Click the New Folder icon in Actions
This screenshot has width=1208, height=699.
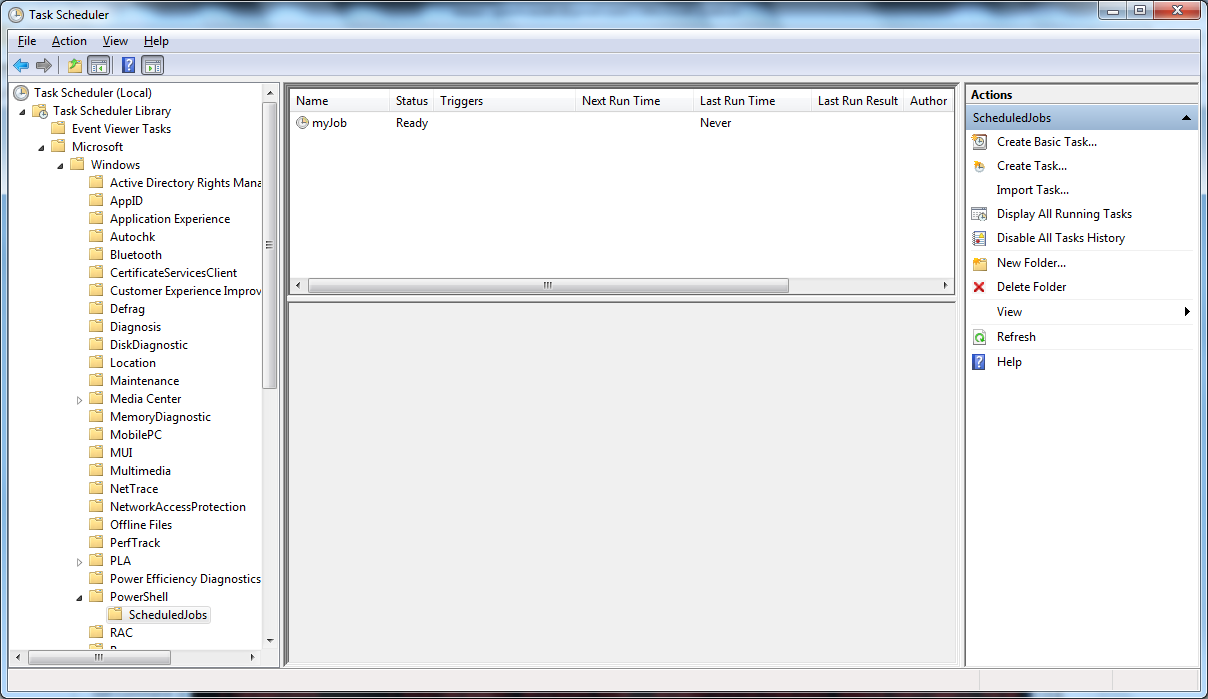point(979,263)
